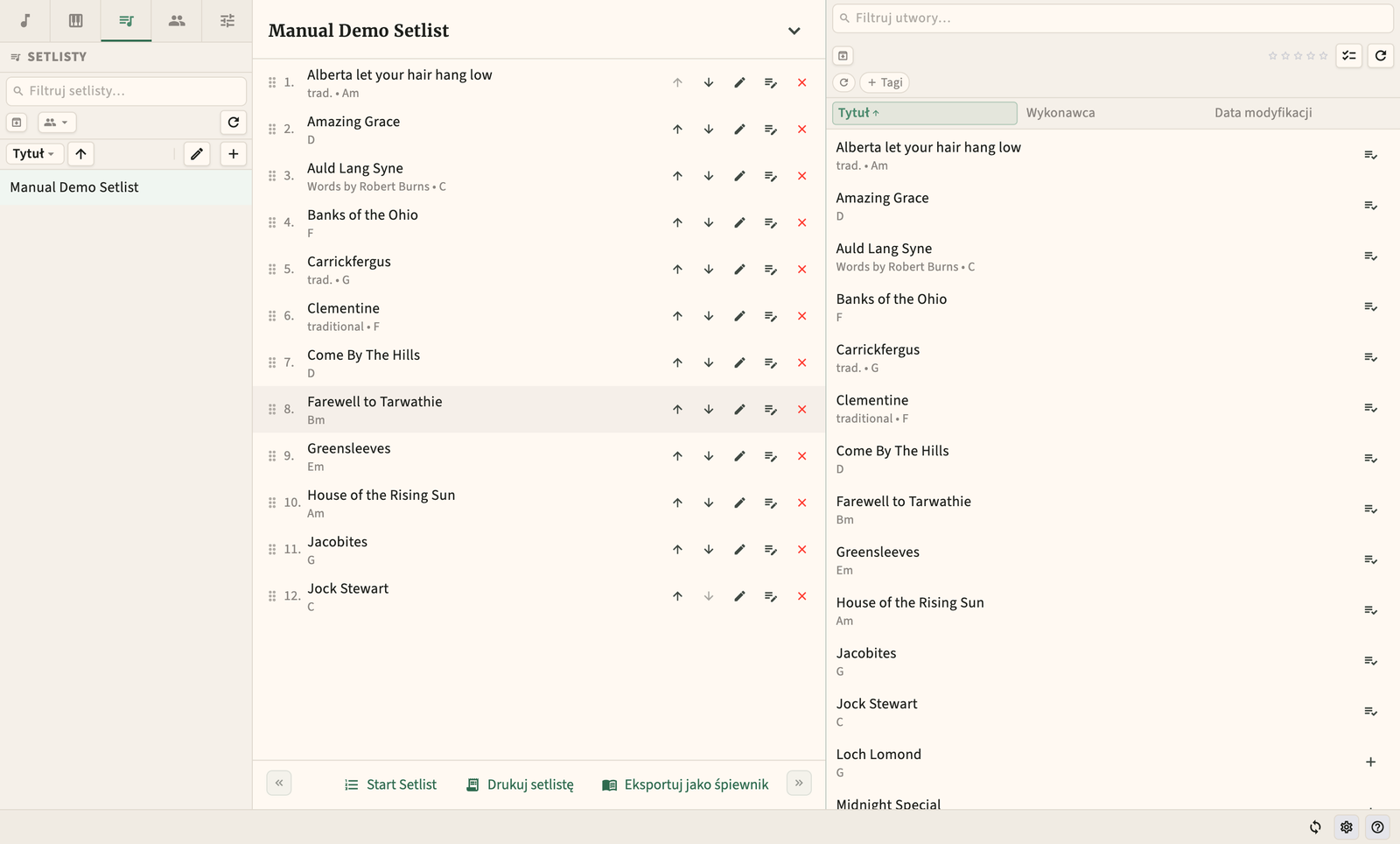Add Loch Lomond to the setlist
1400x844 pixels.
1371,763
